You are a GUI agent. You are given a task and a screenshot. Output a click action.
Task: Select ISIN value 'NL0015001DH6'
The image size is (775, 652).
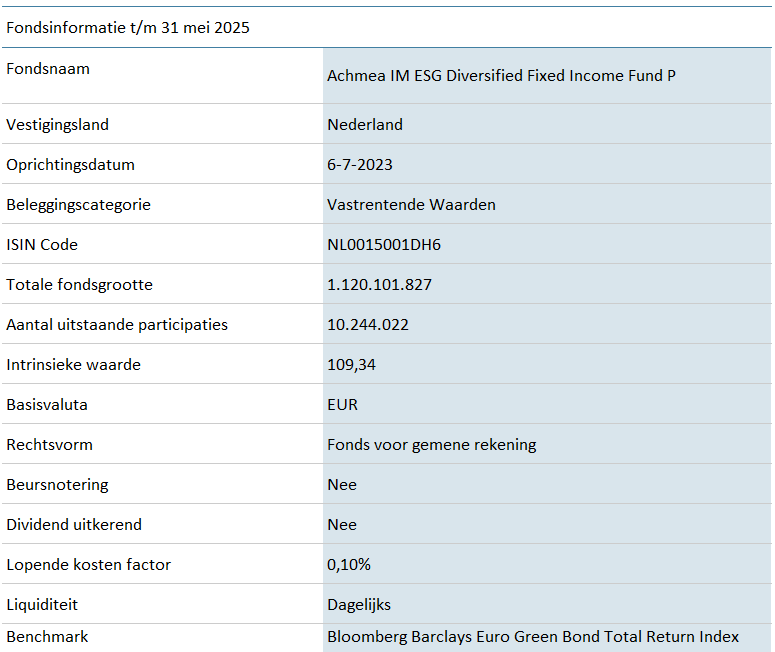384,245
